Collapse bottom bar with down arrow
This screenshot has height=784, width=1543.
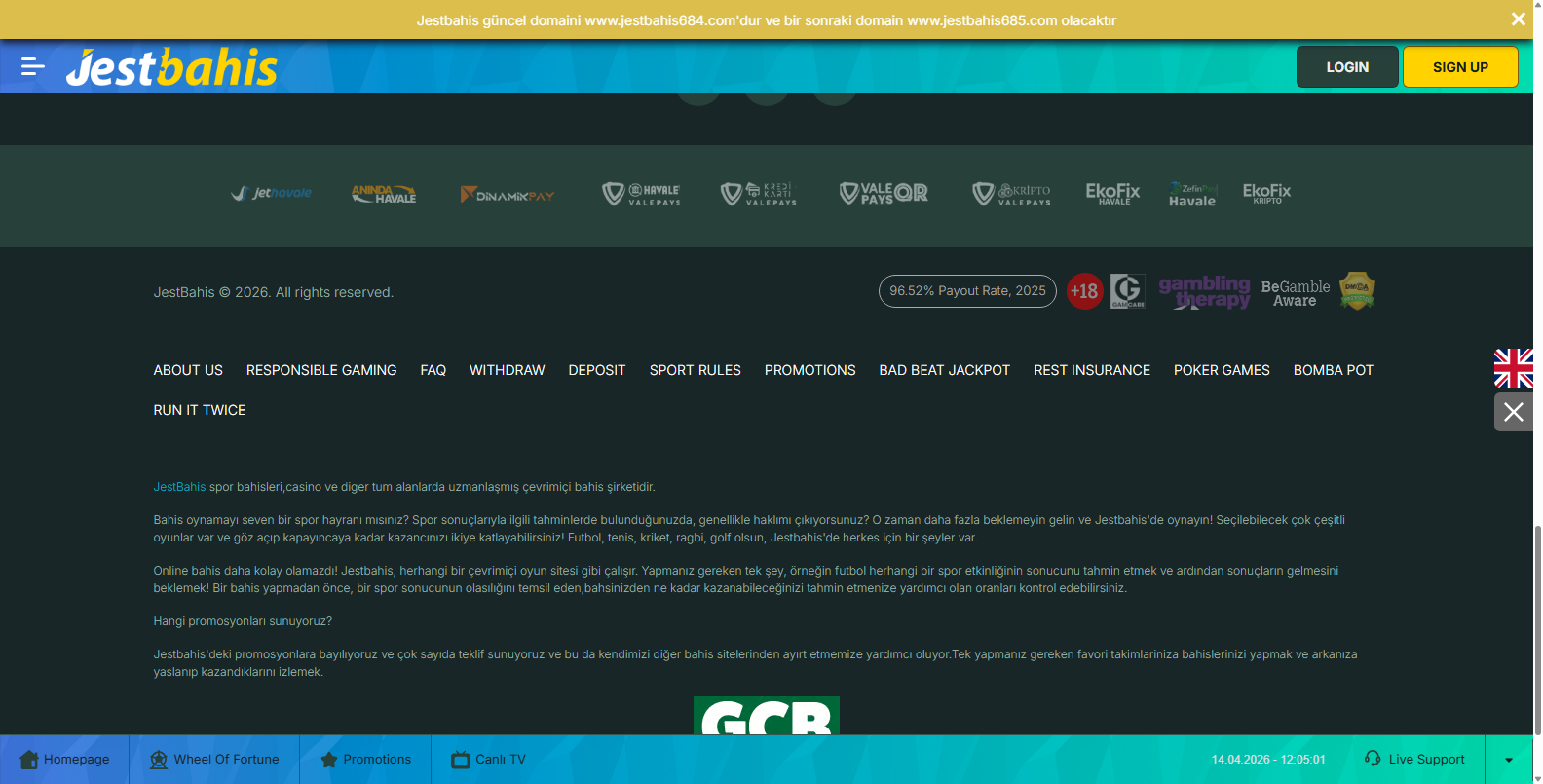point(1509,760)
